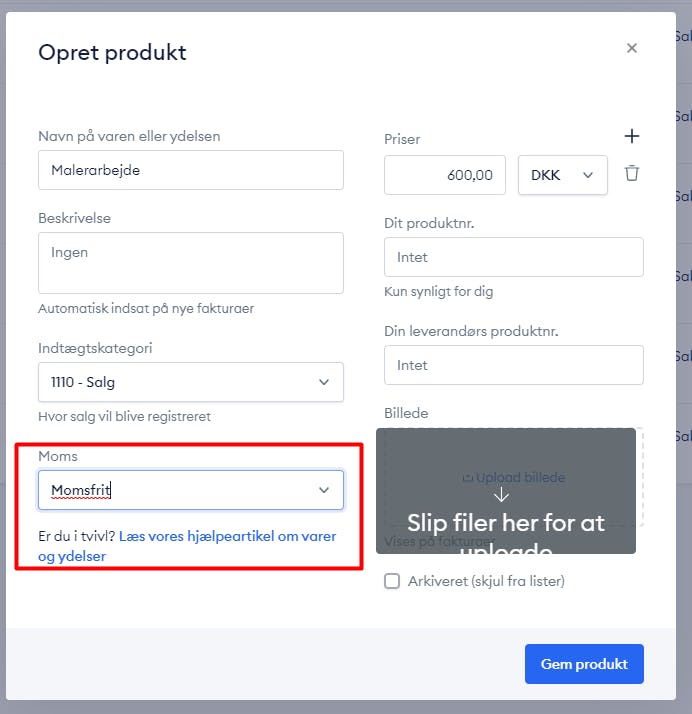Add another price with the plus icon

tap(631, 136)
